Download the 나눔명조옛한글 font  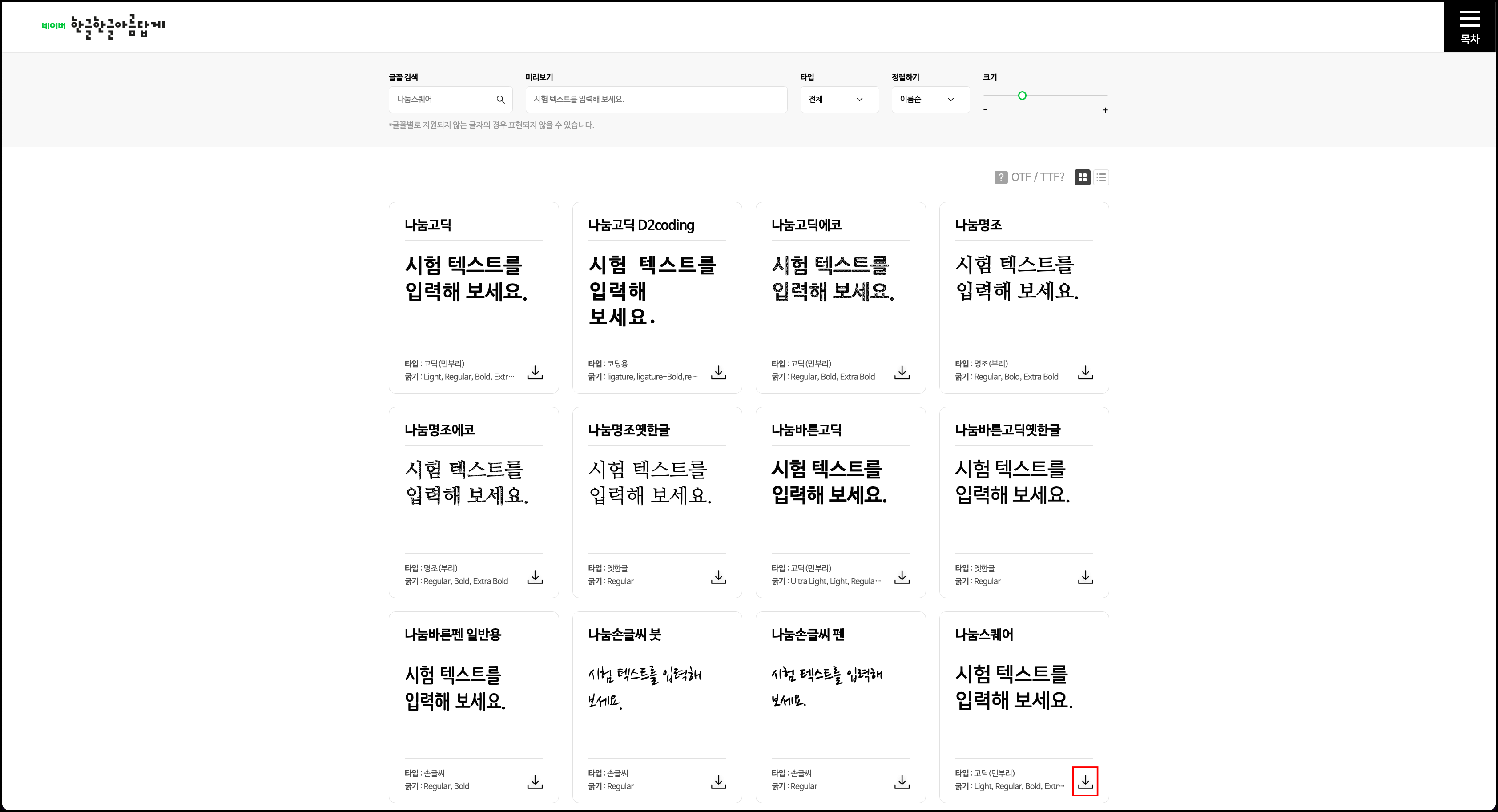(x=718, y=577)
